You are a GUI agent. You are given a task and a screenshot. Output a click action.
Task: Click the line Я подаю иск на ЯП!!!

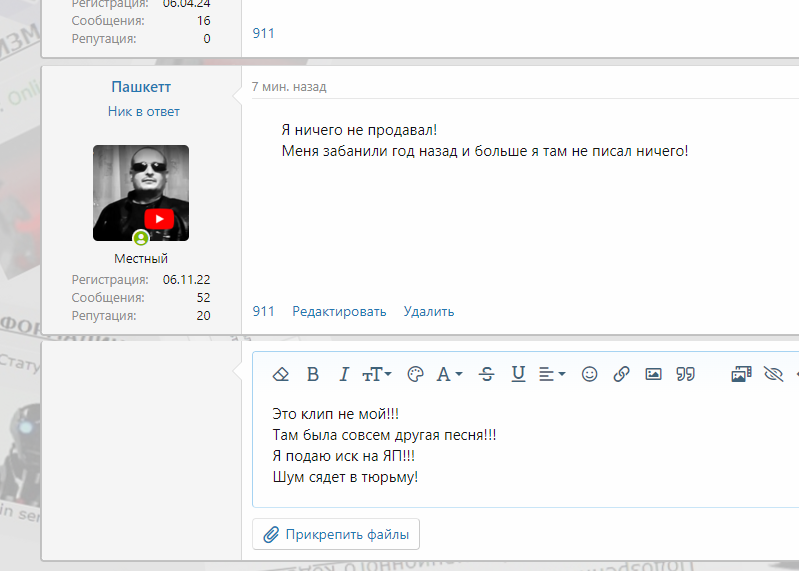pos(343,456)
